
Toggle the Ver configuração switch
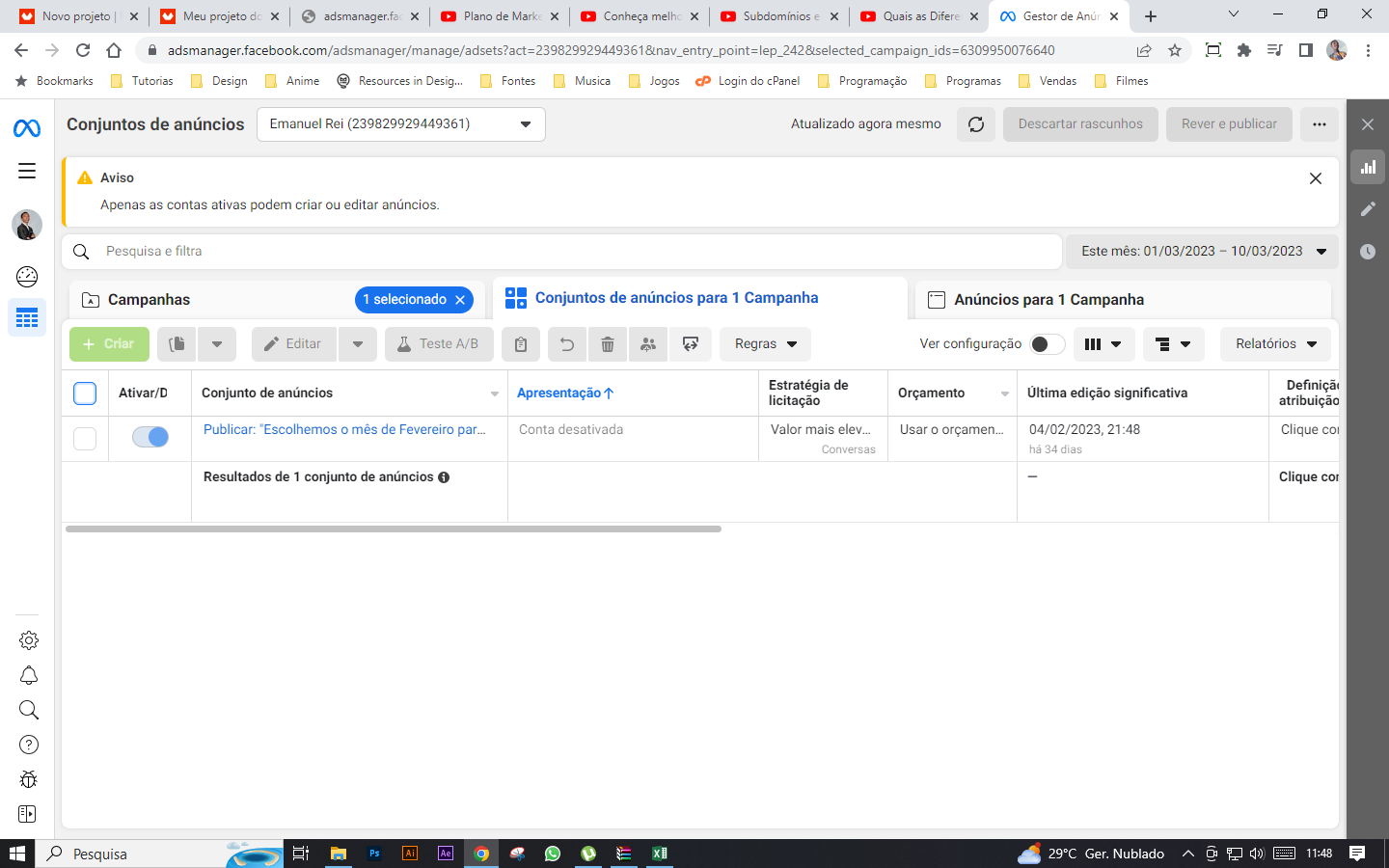tap(1047, 344)
